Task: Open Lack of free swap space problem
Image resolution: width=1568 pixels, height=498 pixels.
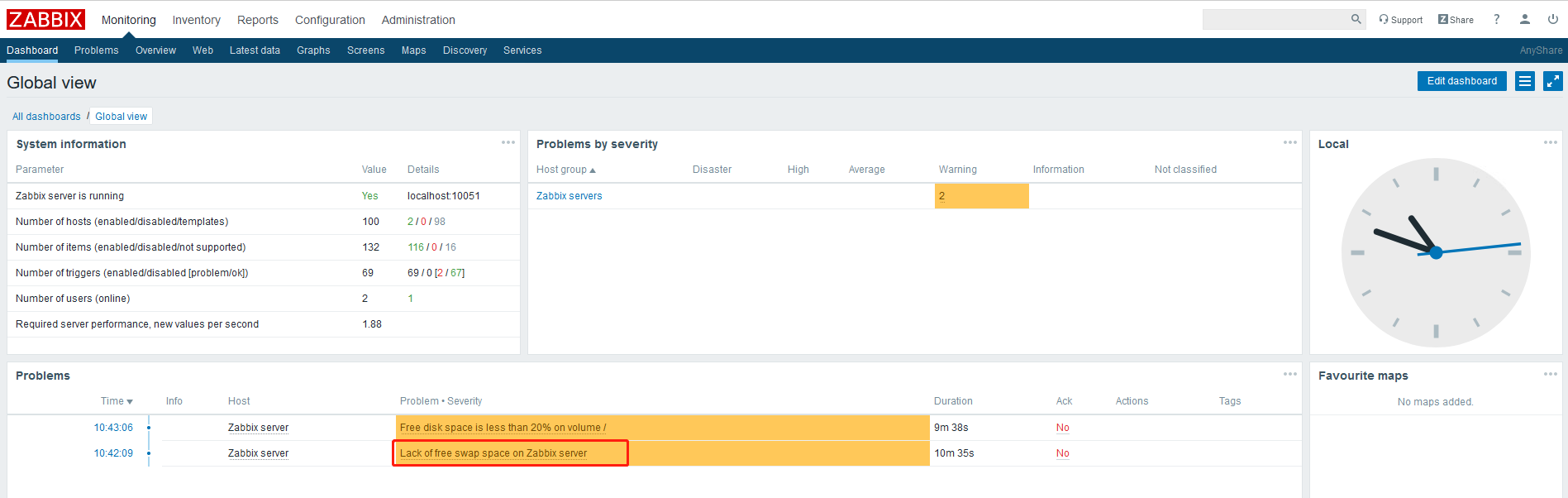Action: 493,453
